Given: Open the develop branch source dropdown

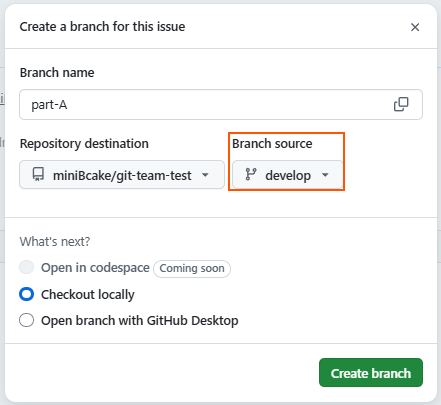Looking at the screenshot, I should (x=288, y=175).
